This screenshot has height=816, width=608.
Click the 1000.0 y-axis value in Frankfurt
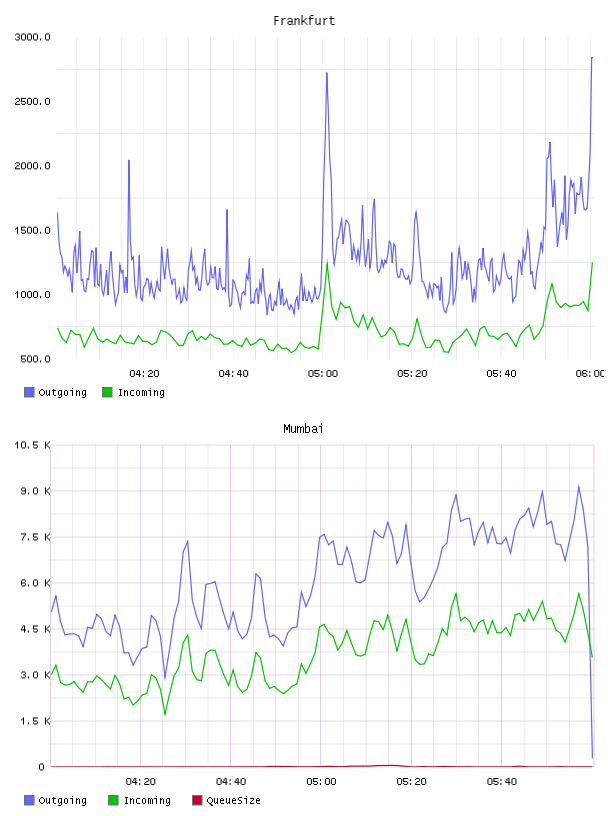[32, 295]
